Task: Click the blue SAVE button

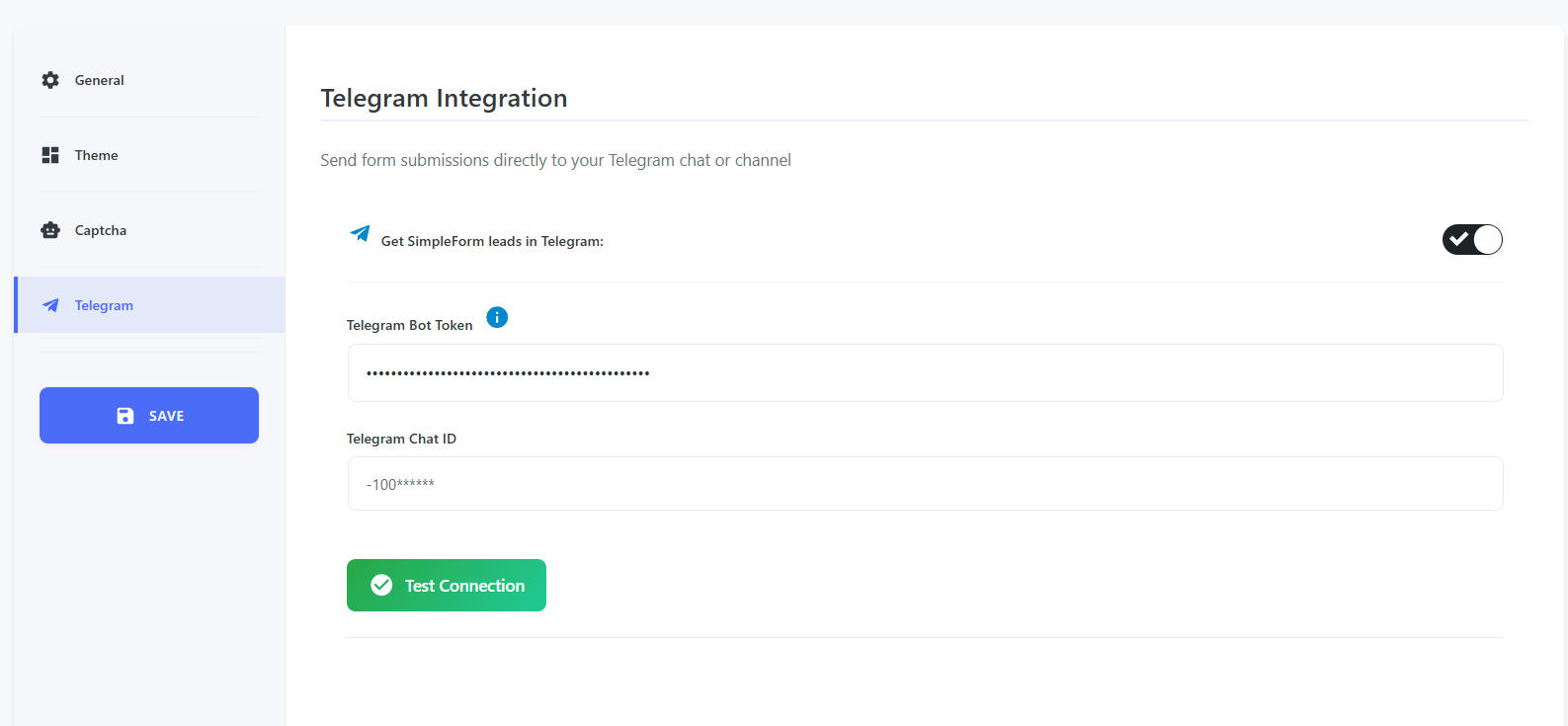Action: (149, 415)
